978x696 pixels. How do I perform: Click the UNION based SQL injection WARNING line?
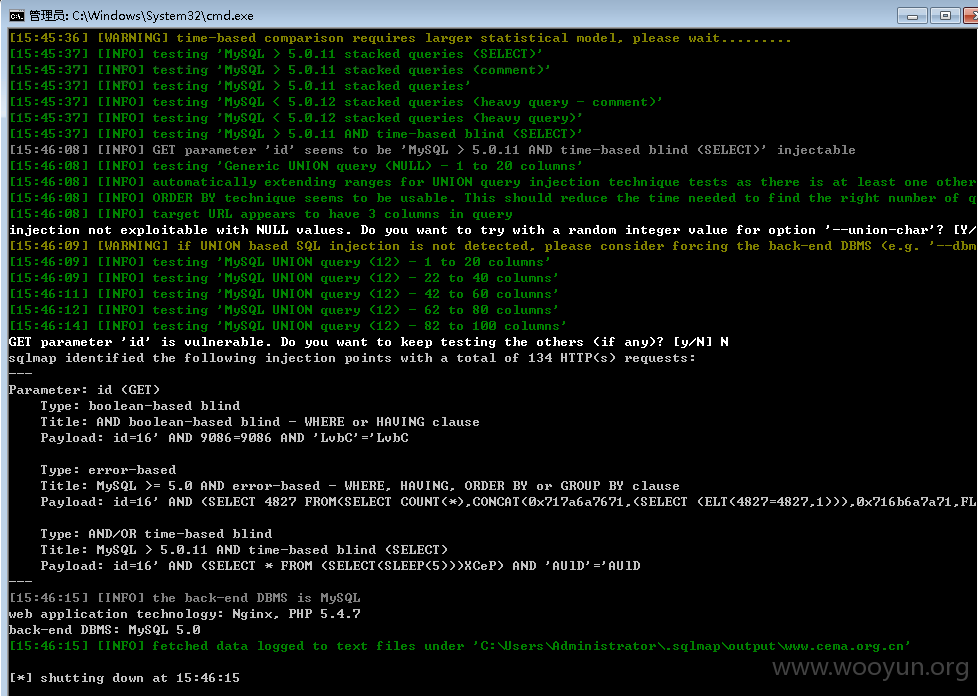[x=492, y=246]
